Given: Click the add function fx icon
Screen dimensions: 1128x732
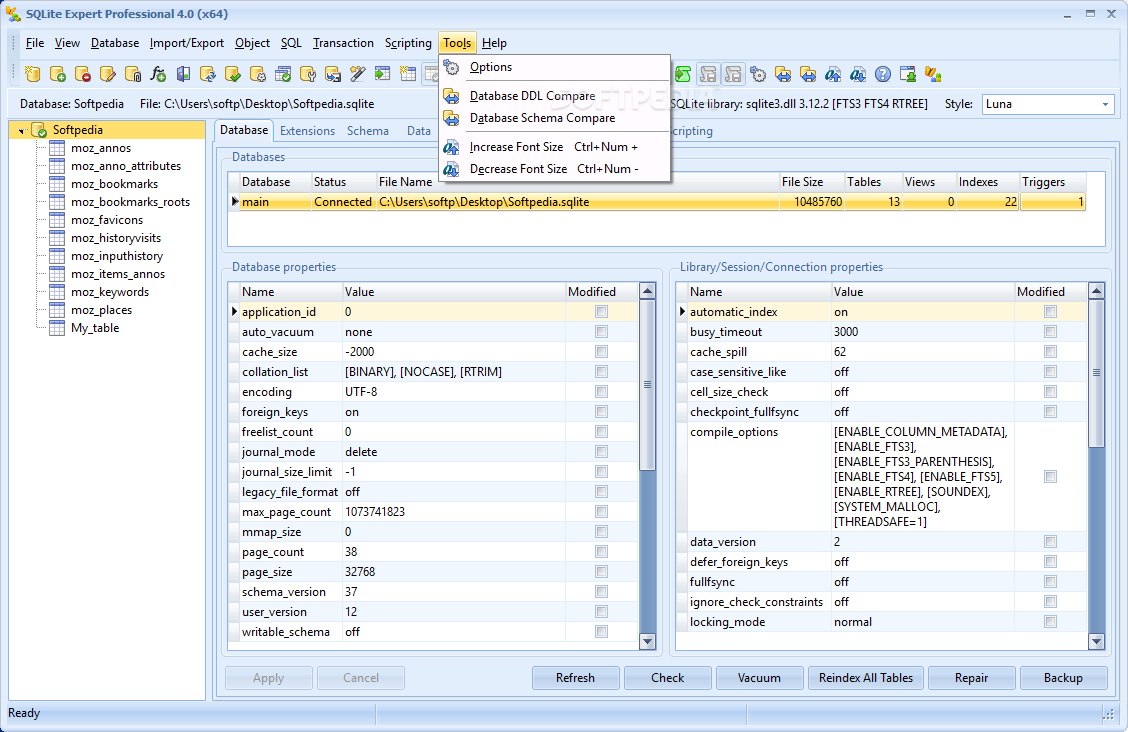Looking at the screenshot, I should click(x=158, y=74).
